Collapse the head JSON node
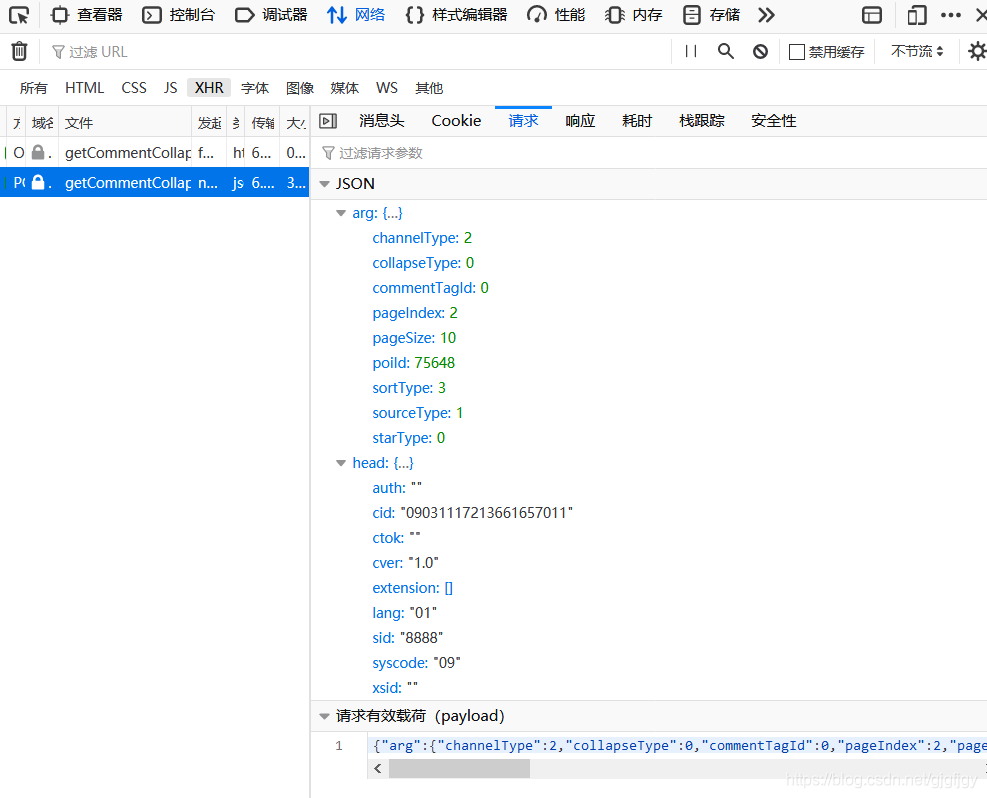The width and height of the screenshot is (987, 798). click(x=342, y=462)
